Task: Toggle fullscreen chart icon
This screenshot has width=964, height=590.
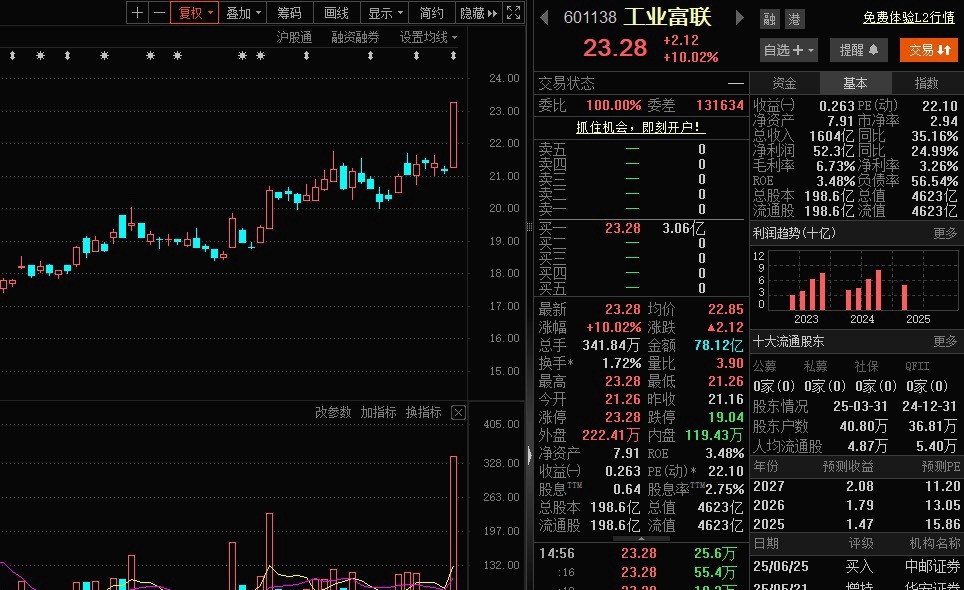Action: pyautogui.click(x=513, y=13)
